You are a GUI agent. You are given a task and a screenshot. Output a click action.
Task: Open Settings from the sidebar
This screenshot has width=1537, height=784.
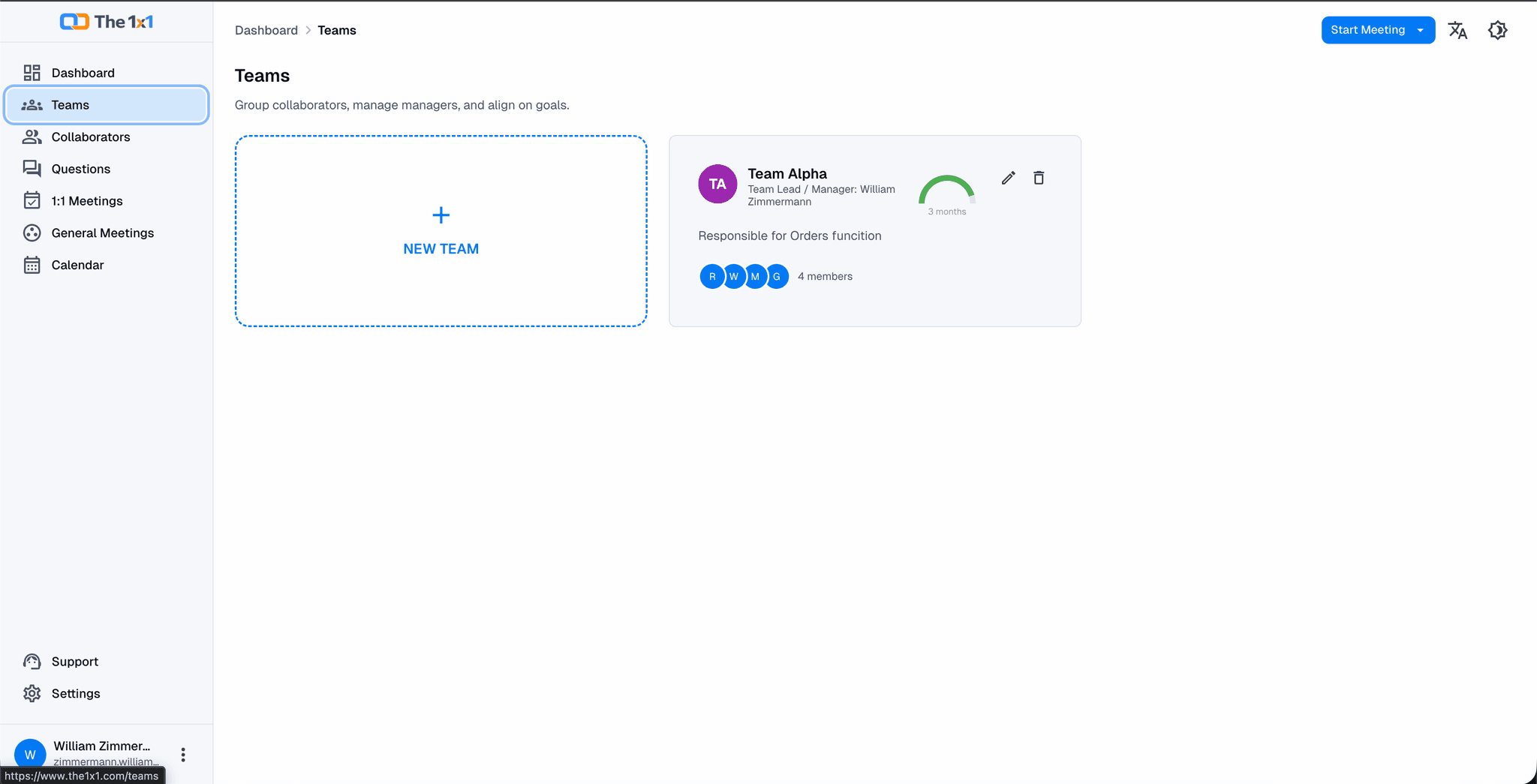pos(75,693)
